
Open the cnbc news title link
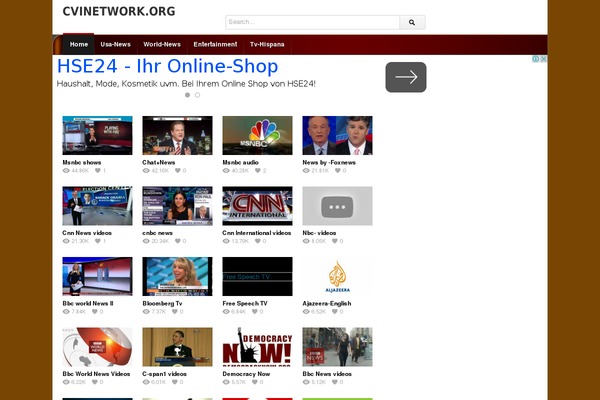tap(158, 233)
